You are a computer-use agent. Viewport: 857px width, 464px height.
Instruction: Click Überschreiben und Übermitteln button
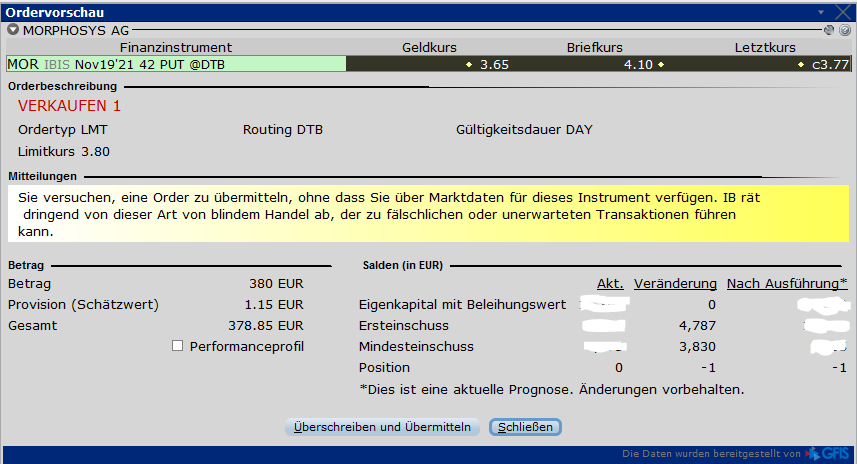pyautogui.click(x=382, y=427)
